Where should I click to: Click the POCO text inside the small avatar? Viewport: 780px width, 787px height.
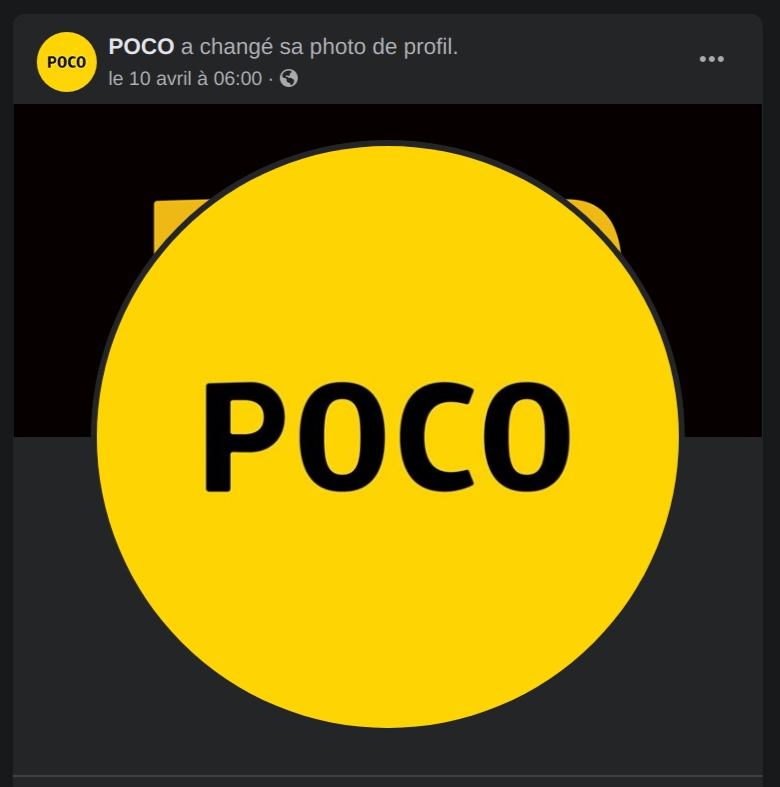(x=67, y=62)
